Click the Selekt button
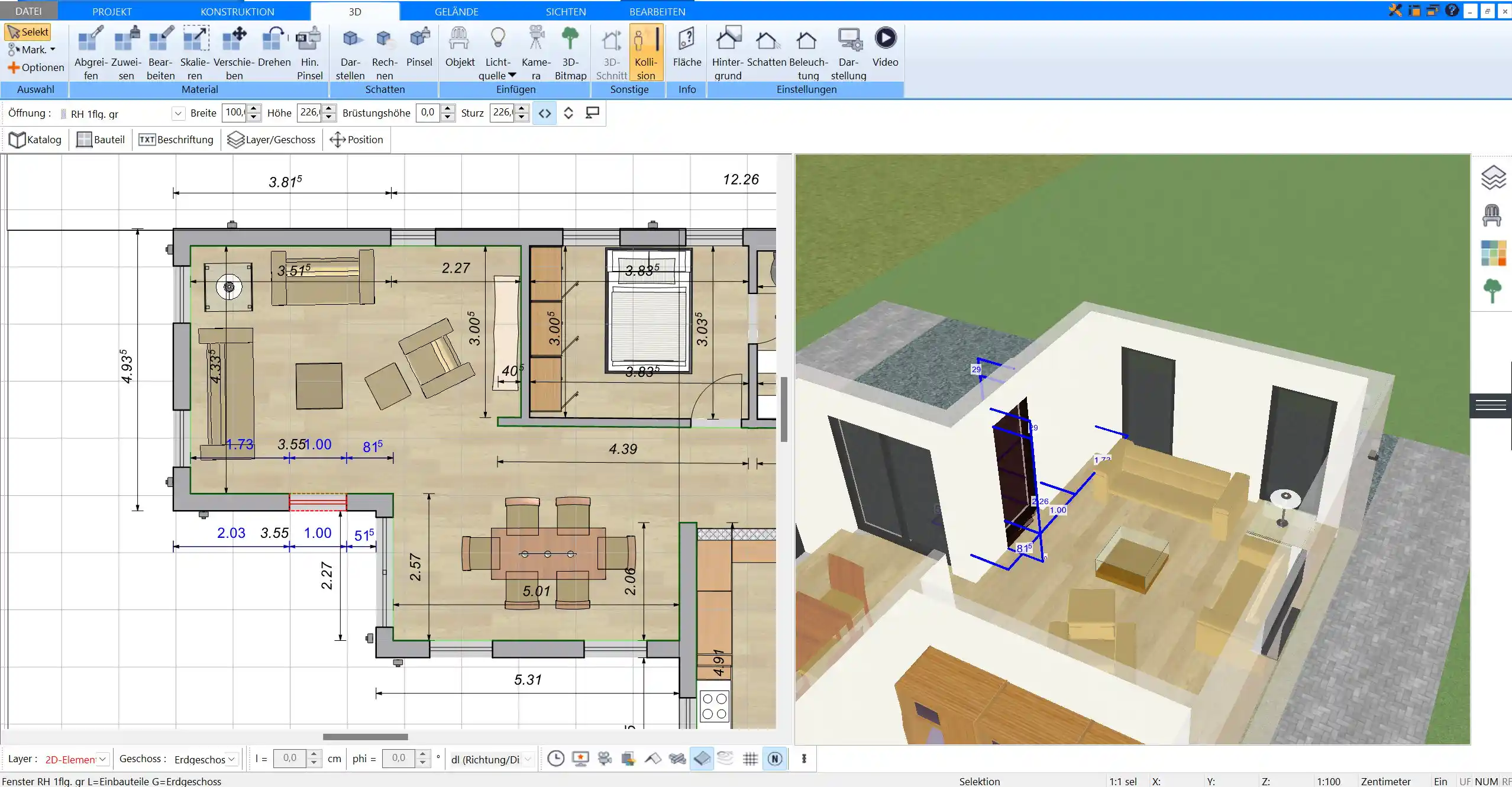This screenshot has height=787, width=1512. [x=28, y=32]
